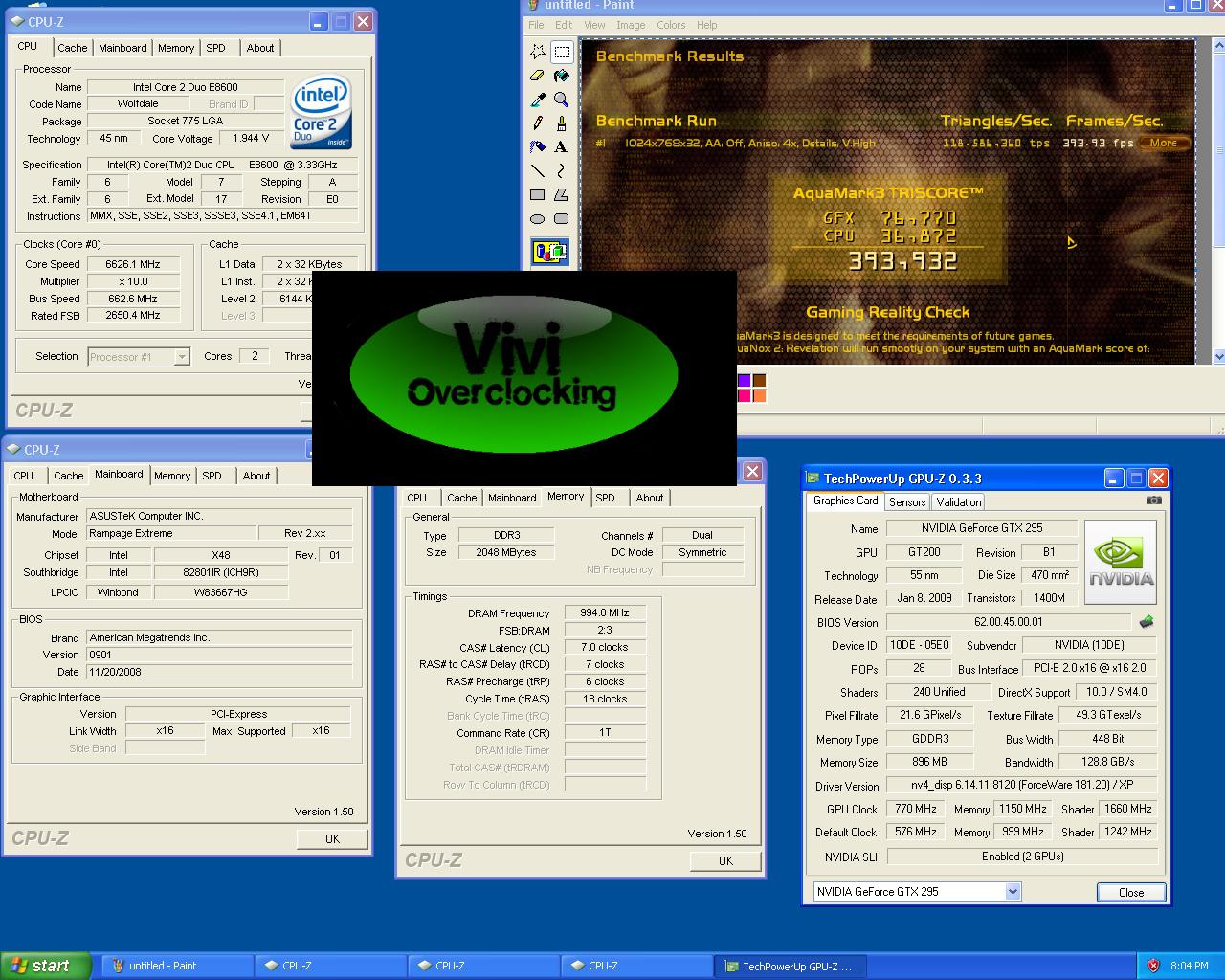This screenshot has width=1225, height=980.
Task: Click OK in the Mainboard CPU-Z window
Action: pyautogui.click(x=332, y=838)
